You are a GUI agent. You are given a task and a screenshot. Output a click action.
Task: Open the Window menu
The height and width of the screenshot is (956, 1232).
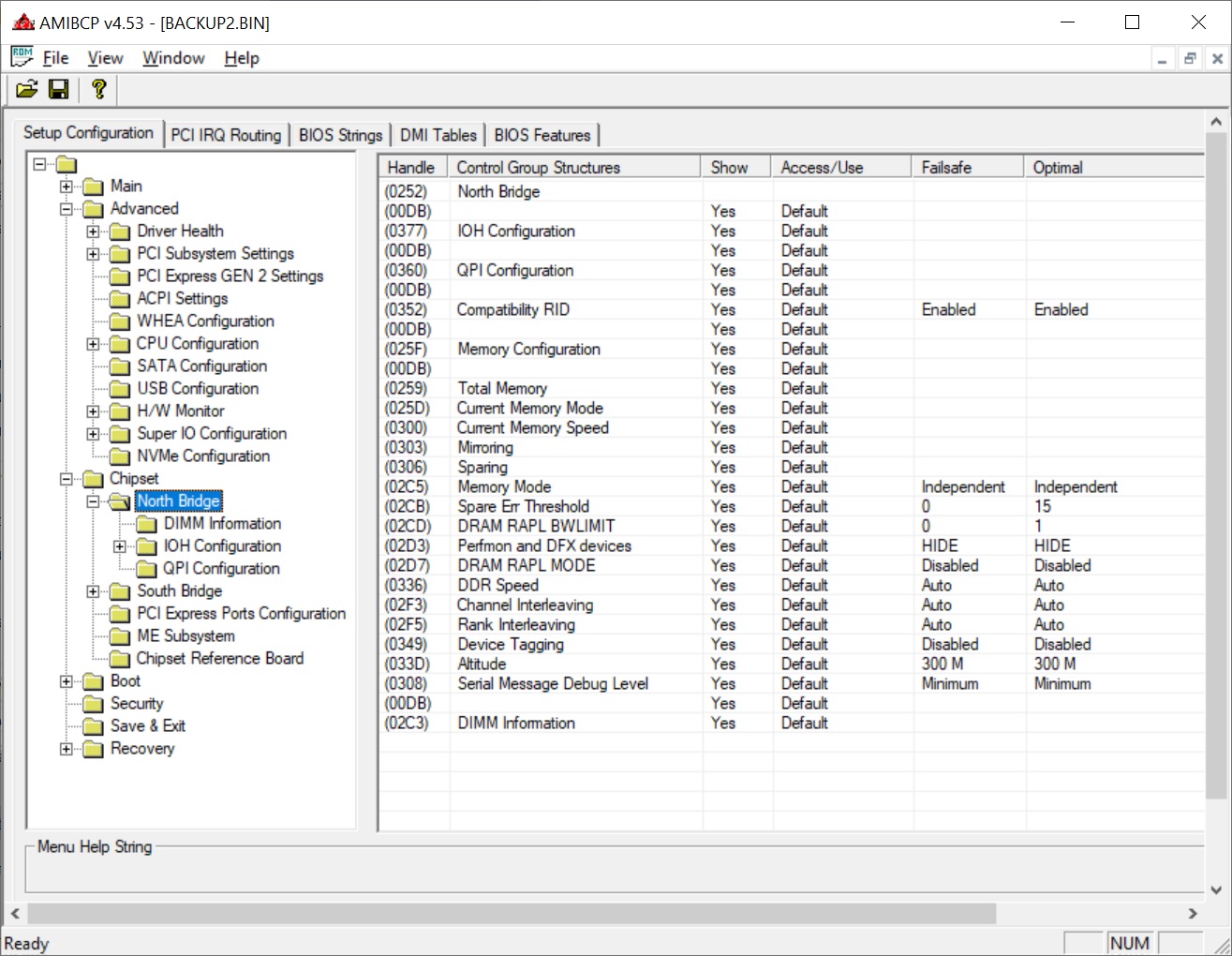point(173,58)
